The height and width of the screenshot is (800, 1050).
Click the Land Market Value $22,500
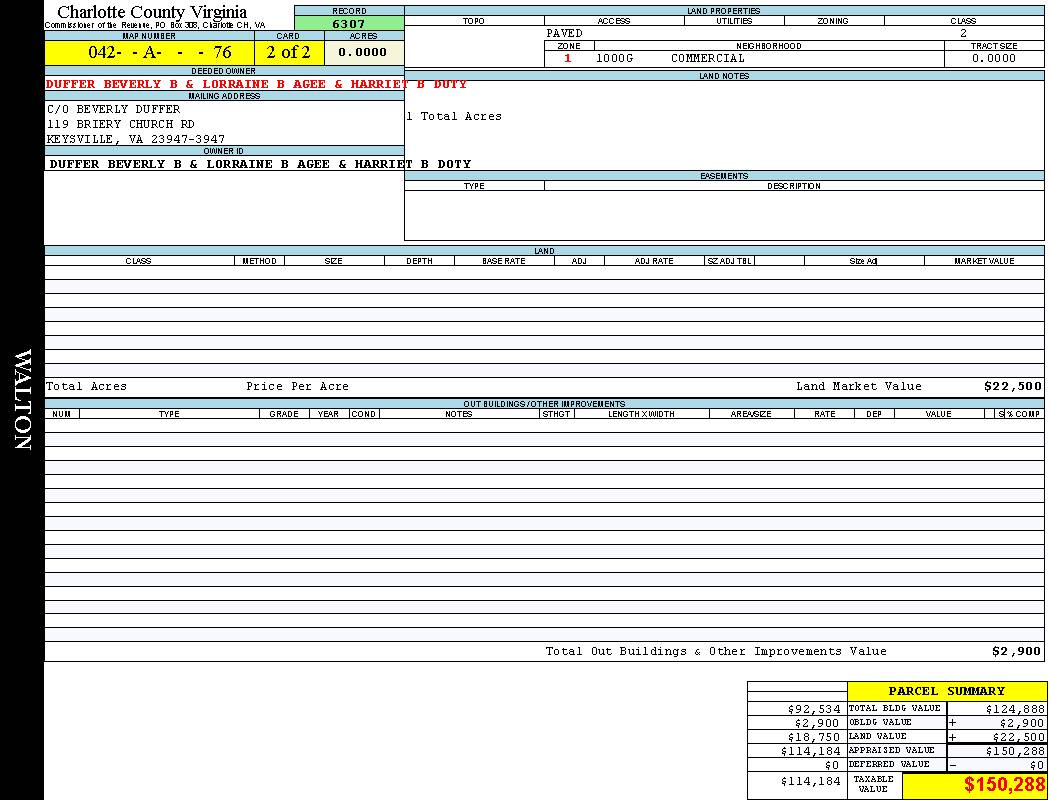coord(1012,386)
